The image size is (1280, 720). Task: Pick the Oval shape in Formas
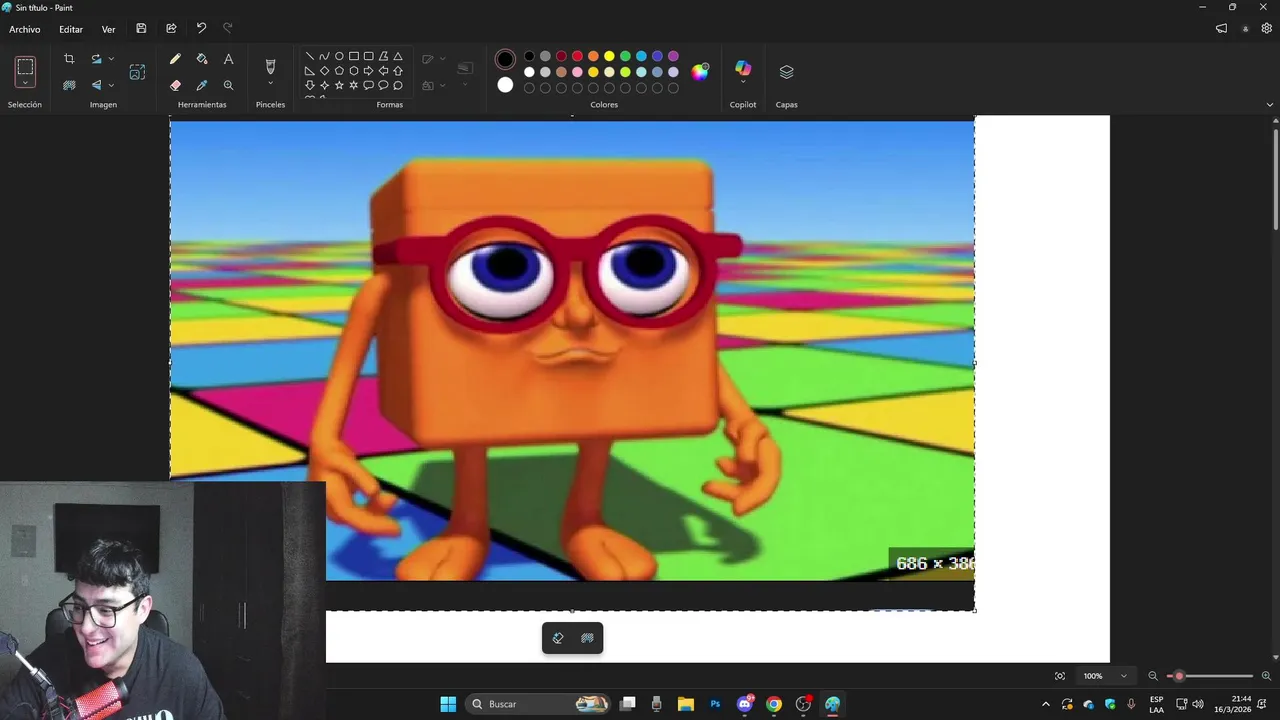[339, 56]
